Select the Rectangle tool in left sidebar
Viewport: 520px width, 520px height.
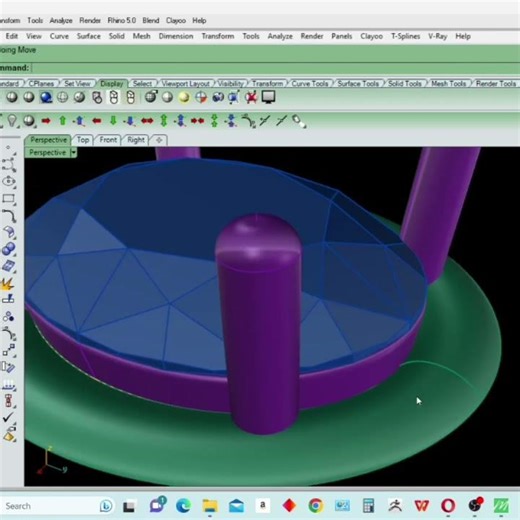coord(9,199)
